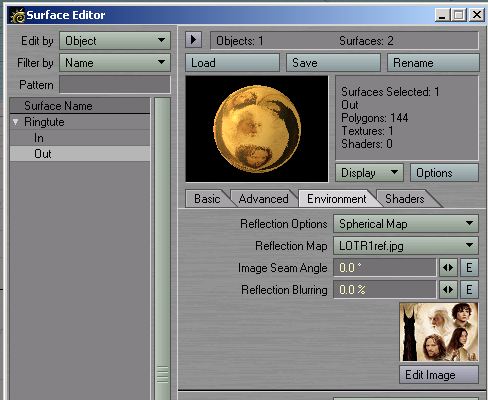The image size is (488, 400).
Task: Collapse the Ringtute object tree
Action: (x=15, y=122)
